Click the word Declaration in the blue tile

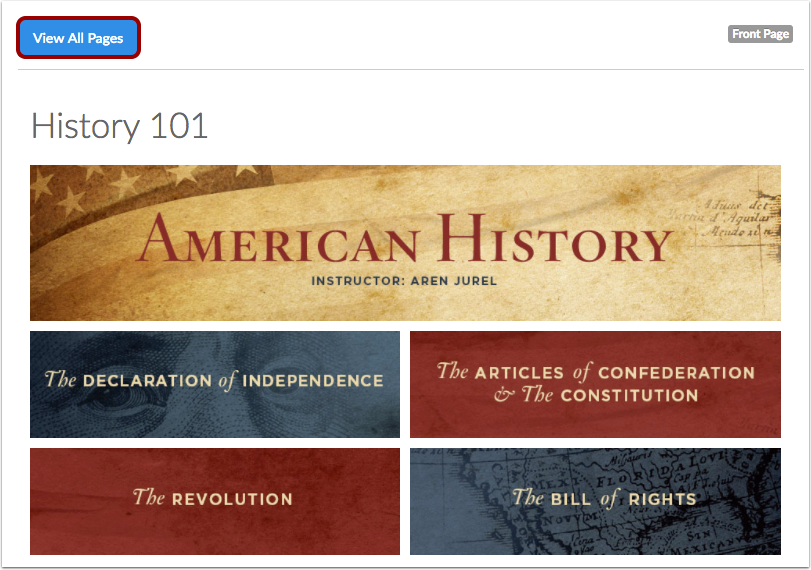tap(147, 381)
